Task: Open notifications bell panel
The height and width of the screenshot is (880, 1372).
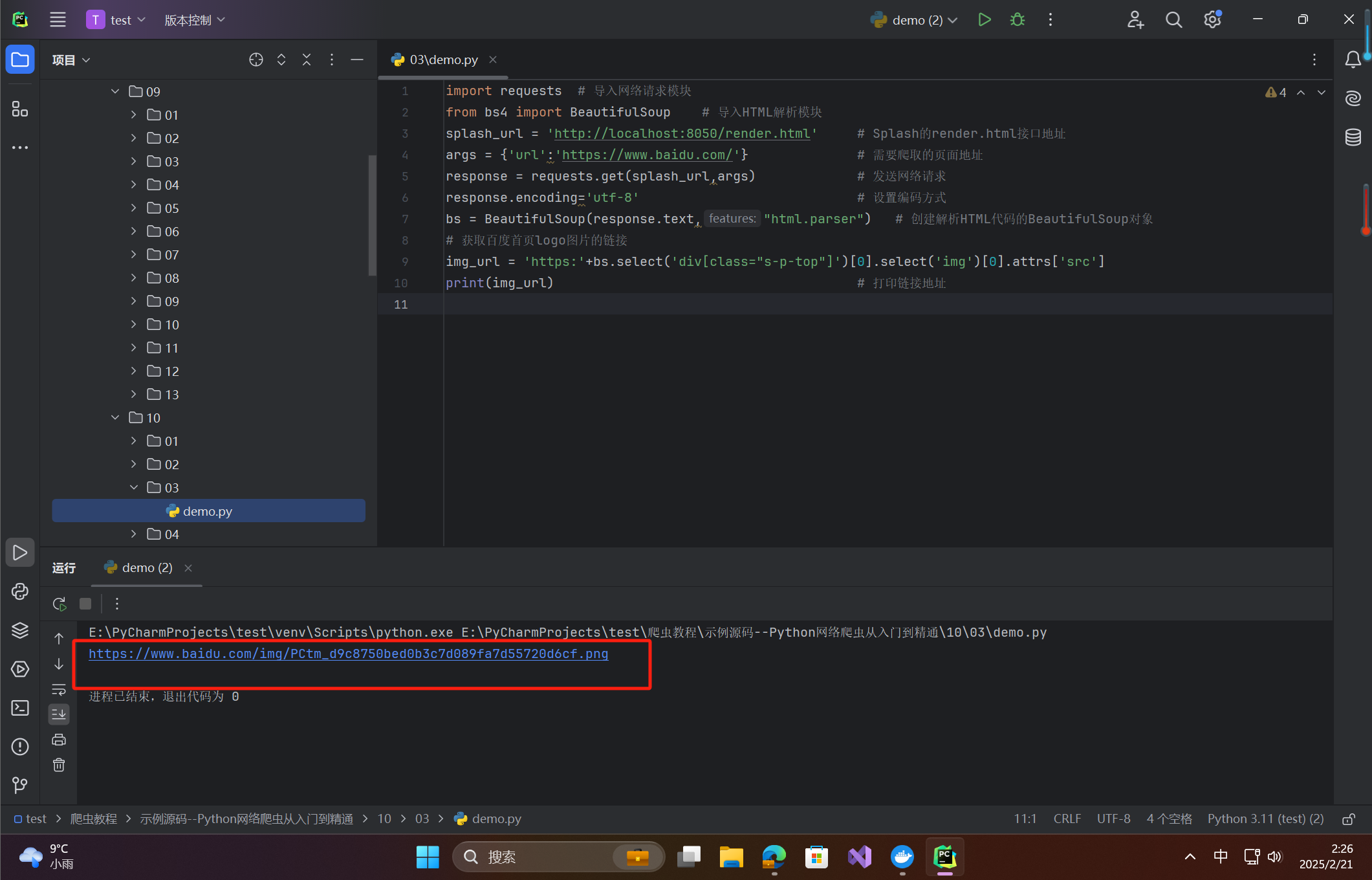Action: [x=1353, y=60]
